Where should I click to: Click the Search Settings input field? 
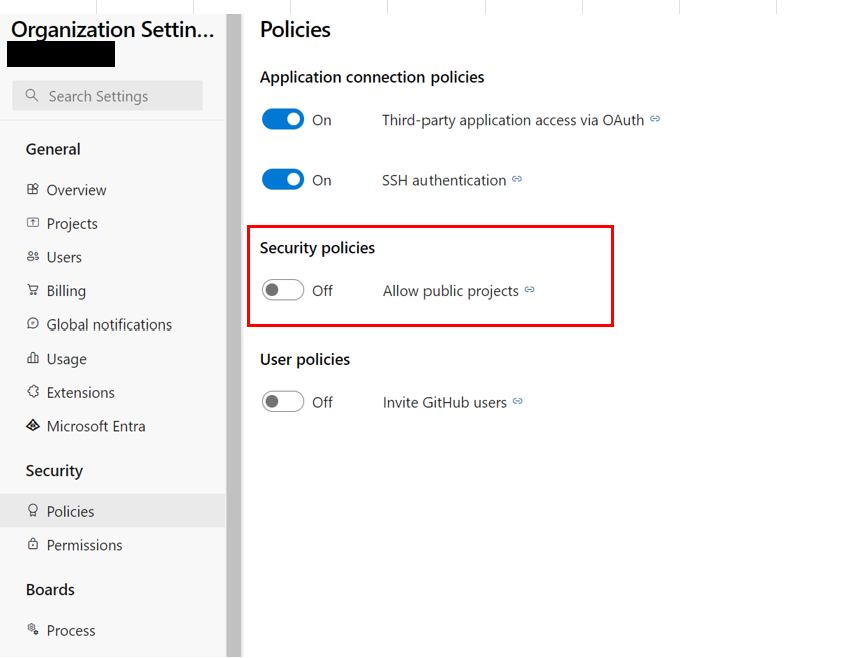tap(108, 96)
